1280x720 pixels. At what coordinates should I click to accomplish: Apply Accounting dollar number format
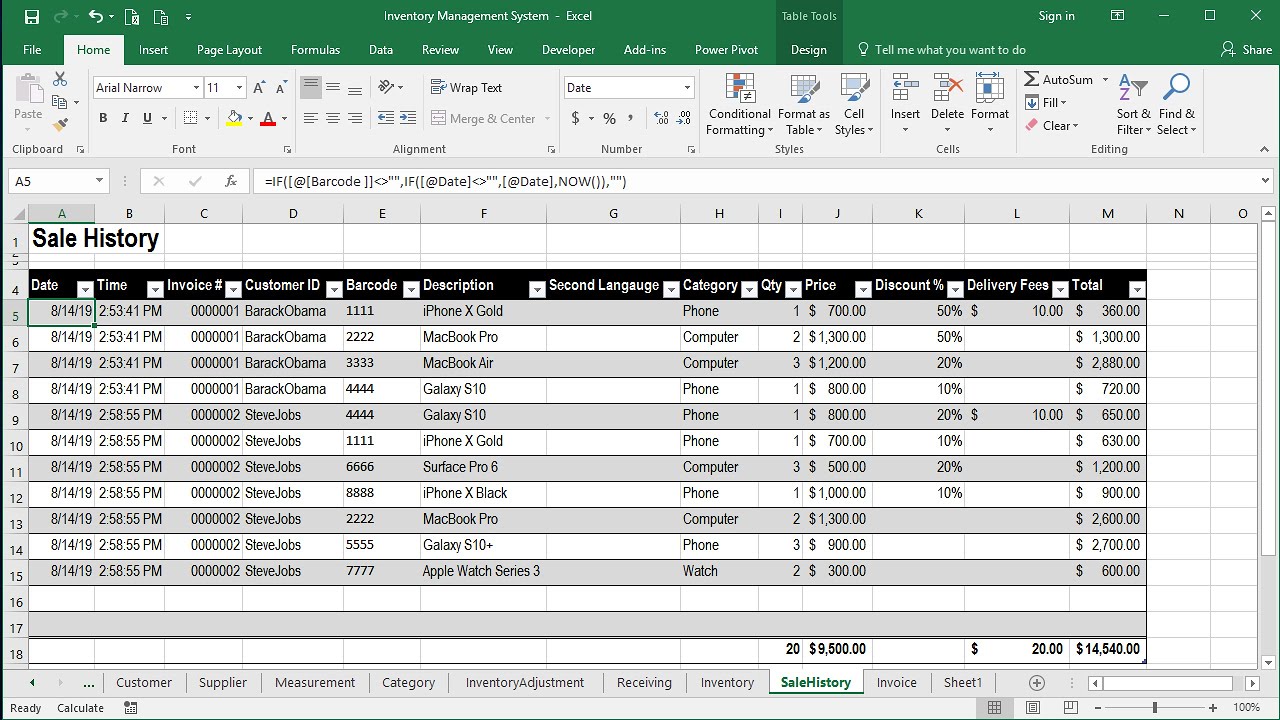point(575,118)
